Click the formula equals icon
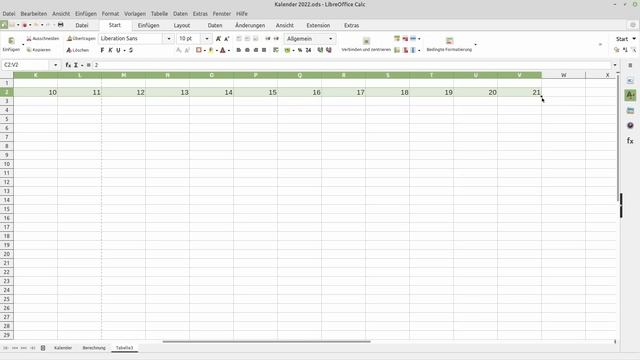Screen dimensions: 640x360 pyautogui.click(x=89, y=65)
